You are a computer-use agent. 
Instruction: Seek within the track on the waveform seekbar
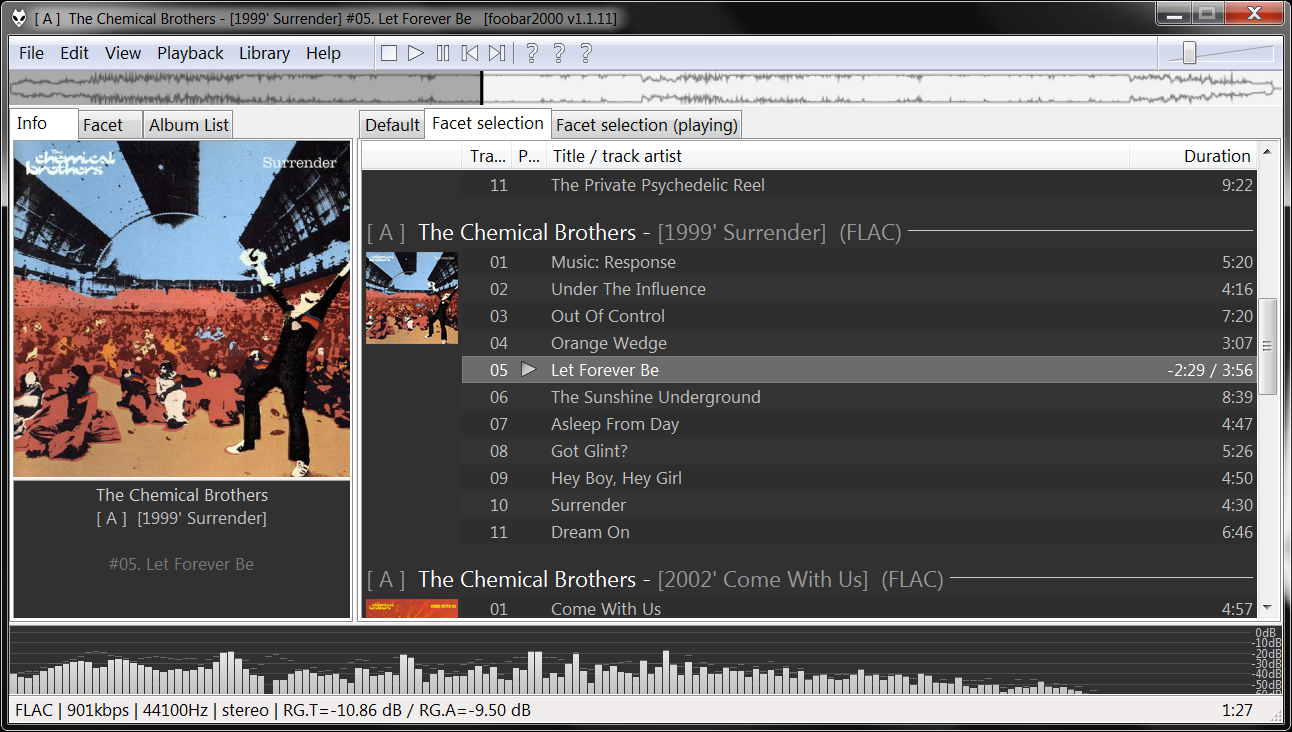point(645,87)
